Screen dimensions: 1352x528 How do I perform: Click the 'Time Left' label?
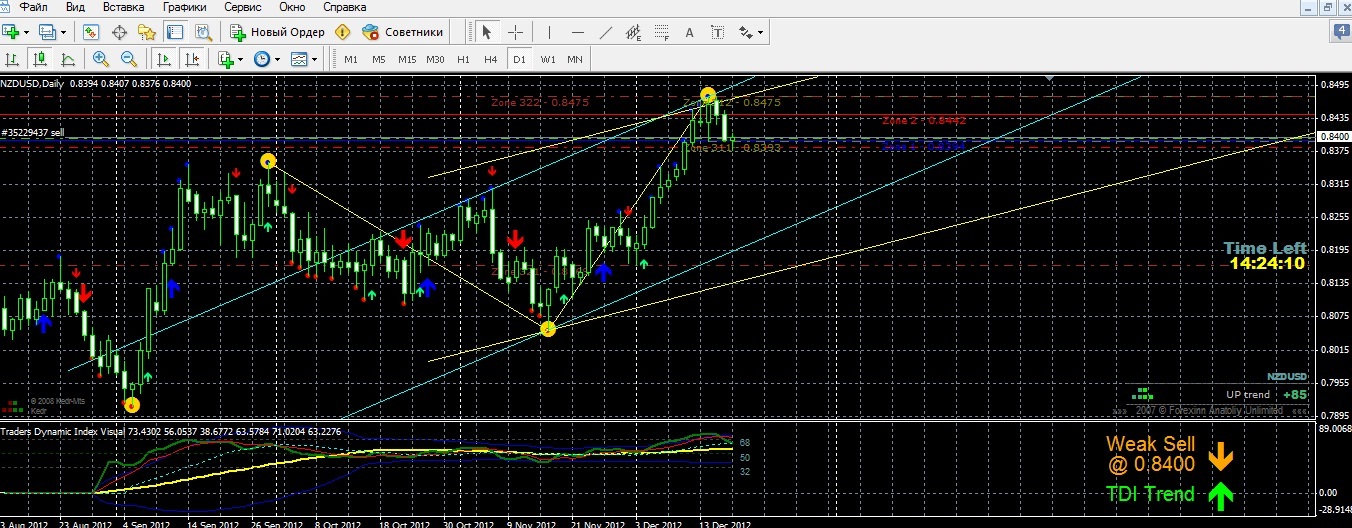tap(1265, 248)
